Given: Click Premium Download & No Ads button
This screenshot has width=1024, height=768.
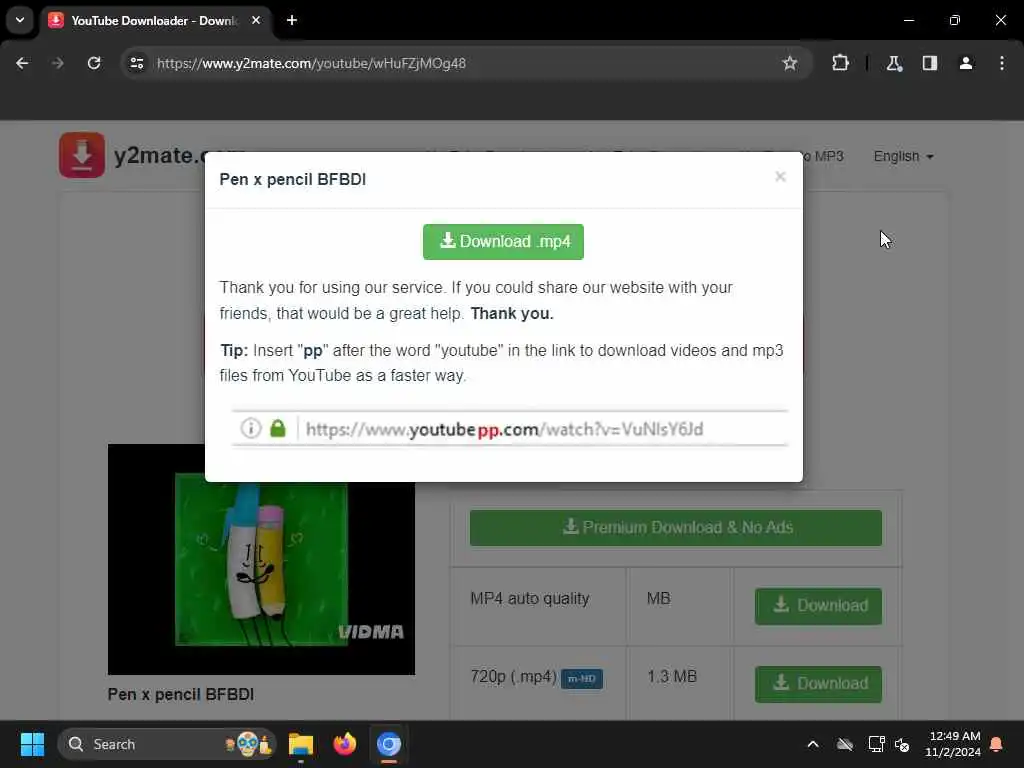Looking at the screenshot, I should tap(676, 528).
